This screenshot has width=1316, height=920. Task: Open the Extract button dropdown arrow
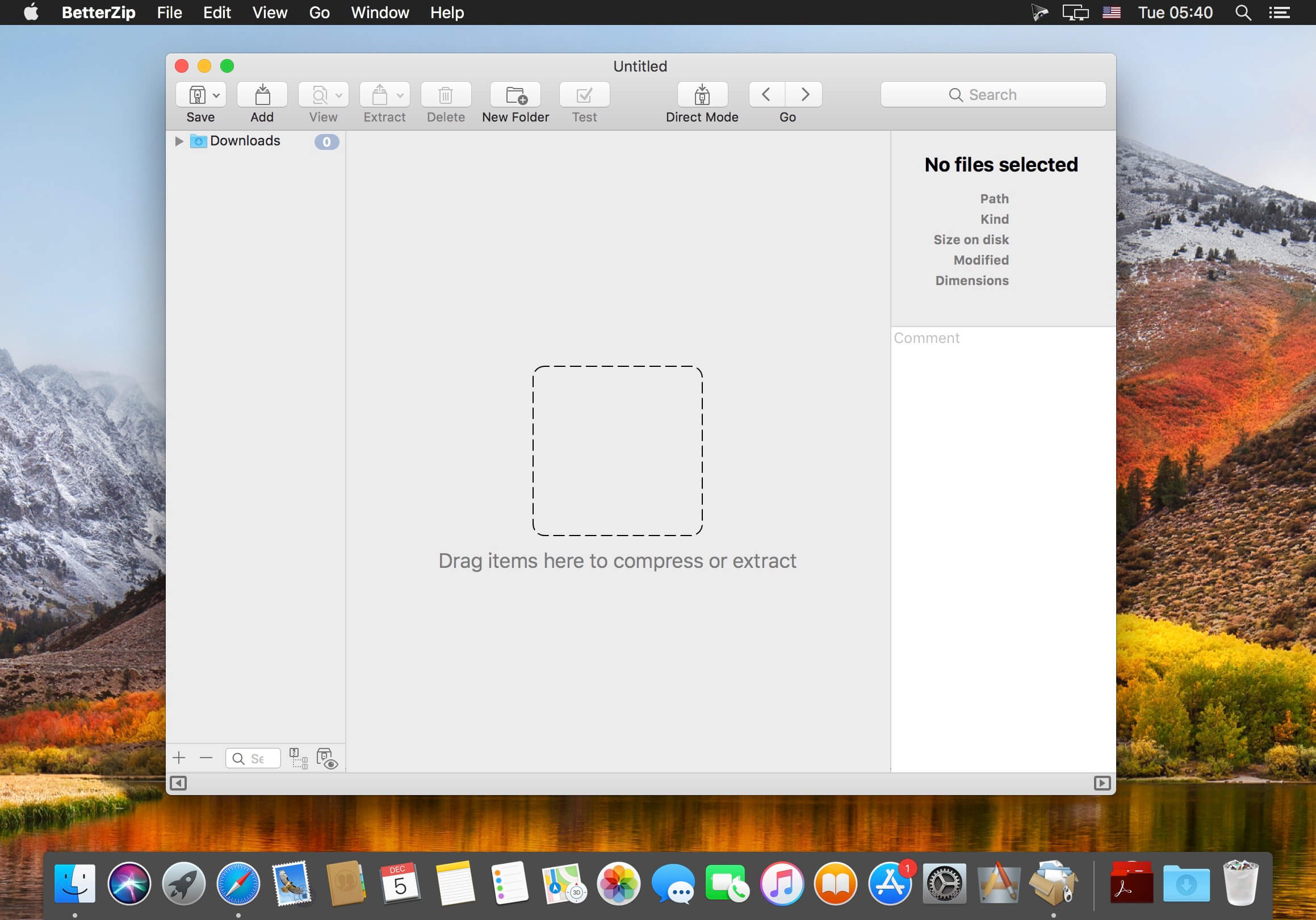coord(400,96)
